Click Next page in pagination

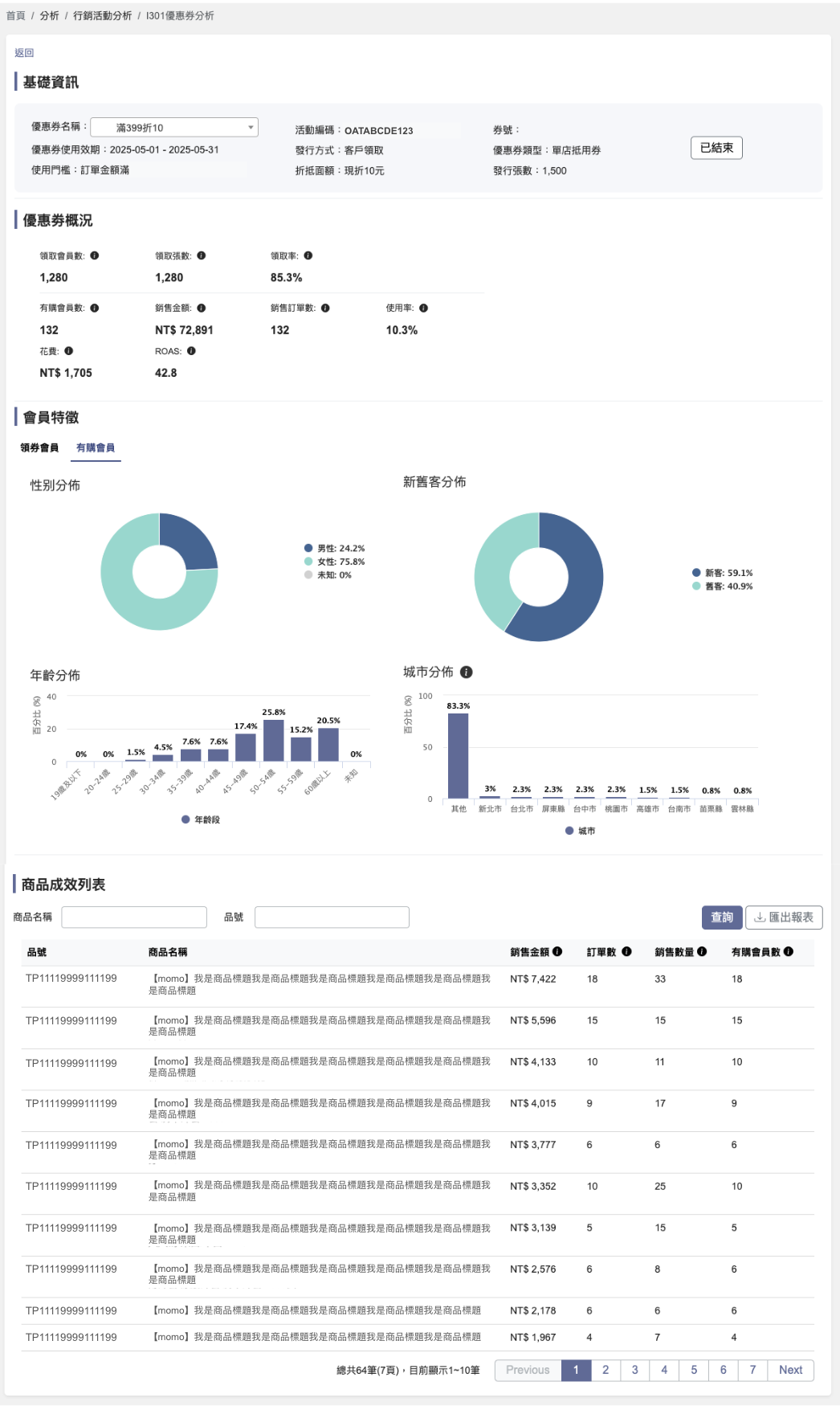pyautogui.click(x=790, y=1370)
